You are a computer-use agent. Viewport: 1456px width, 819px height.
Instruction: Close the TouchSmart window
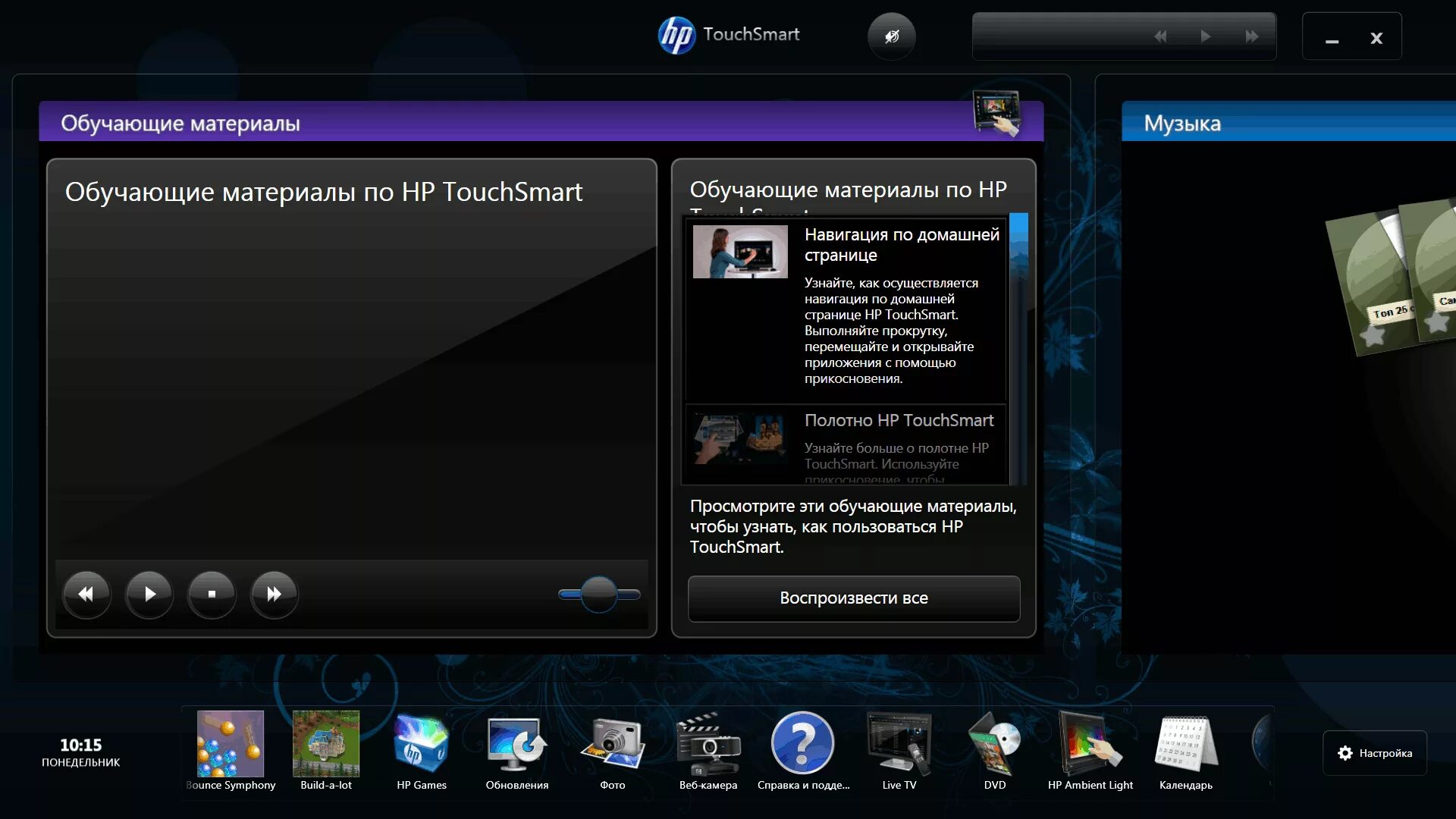[1376, 38]
